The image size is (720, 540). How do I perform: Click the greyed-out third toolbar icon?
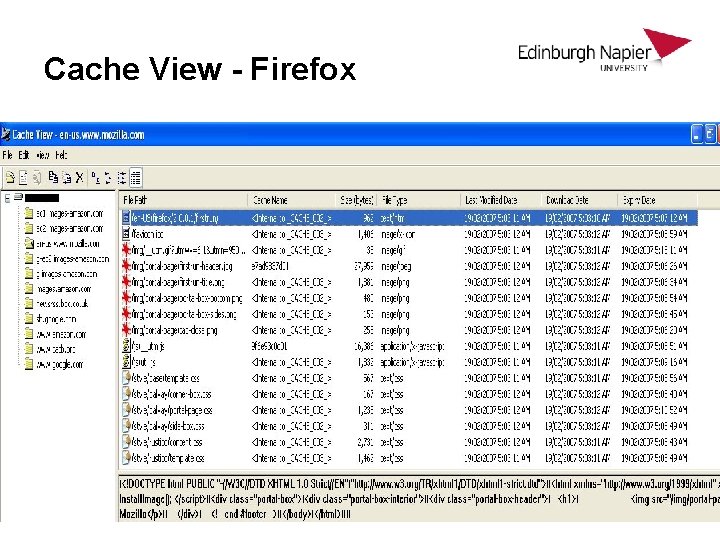37,177
